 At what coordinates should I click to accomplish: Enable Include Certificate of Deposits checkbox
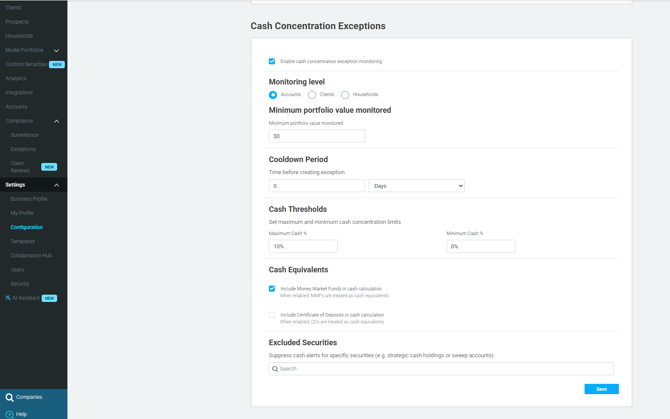click(272, 315)
